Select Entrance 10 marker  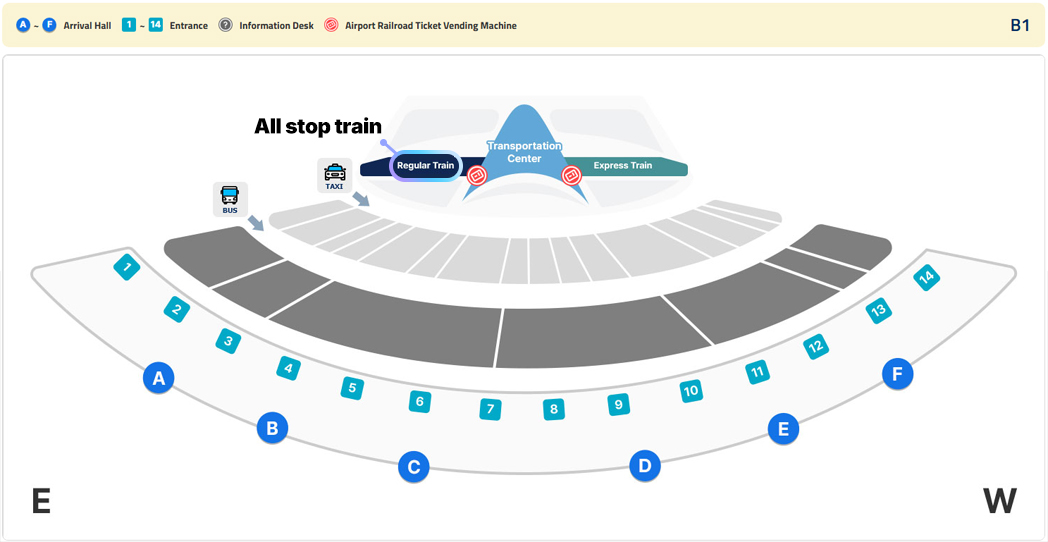(690, 391)
